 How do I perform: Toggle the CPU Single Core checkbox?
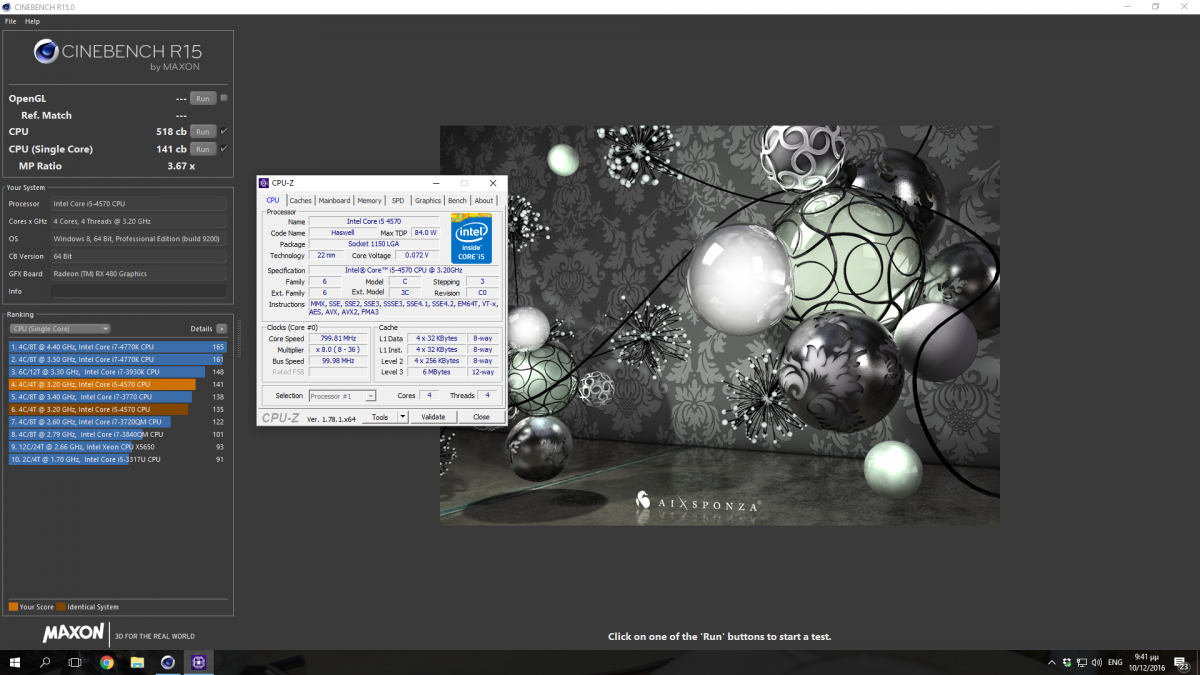tap(224, 148)
